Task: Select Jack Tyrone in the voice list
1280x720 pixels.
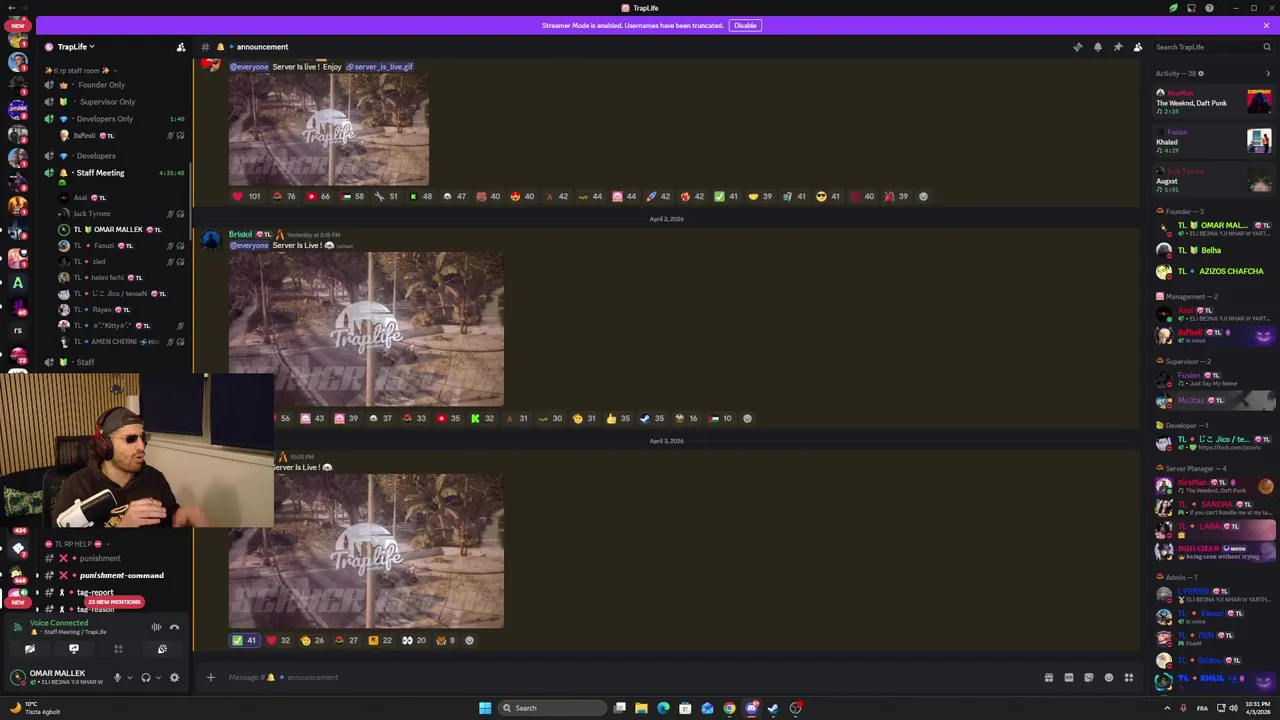Action: click(92, 213)
